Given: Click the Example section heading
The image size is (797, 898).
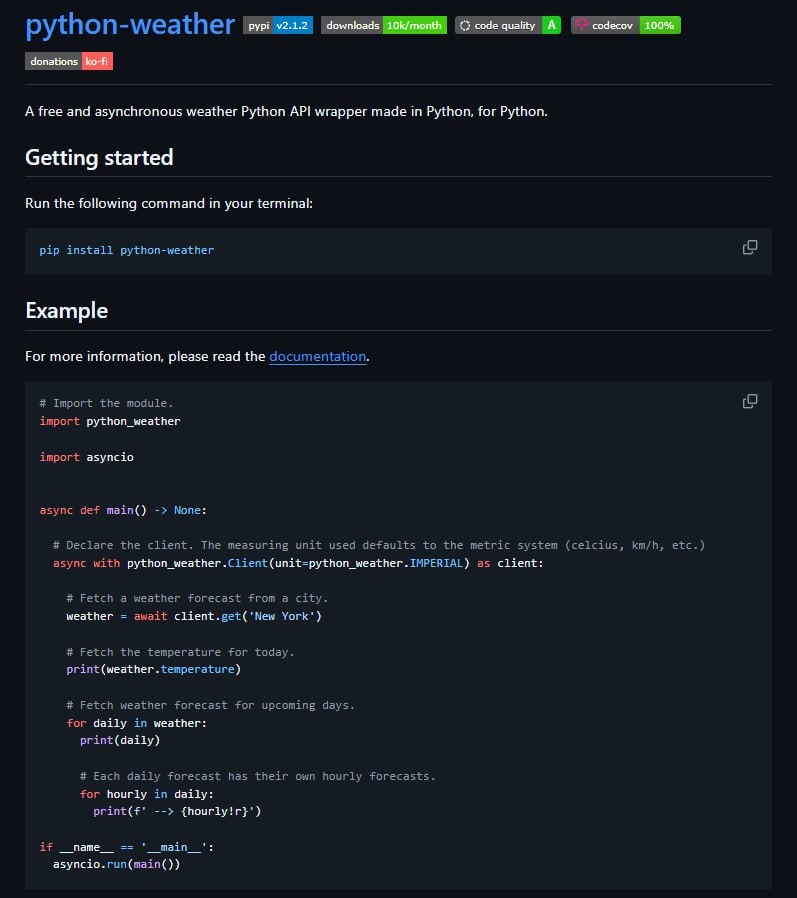Looking at the screenshot, I should pyautogui.click(x=66, y=310).
